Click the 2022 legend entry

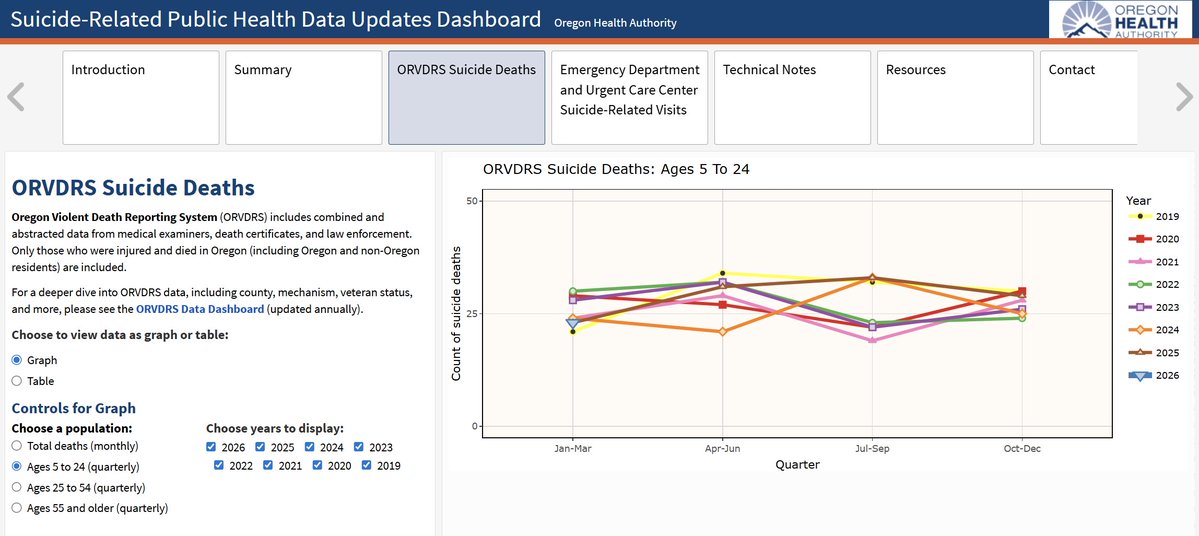1154,284
